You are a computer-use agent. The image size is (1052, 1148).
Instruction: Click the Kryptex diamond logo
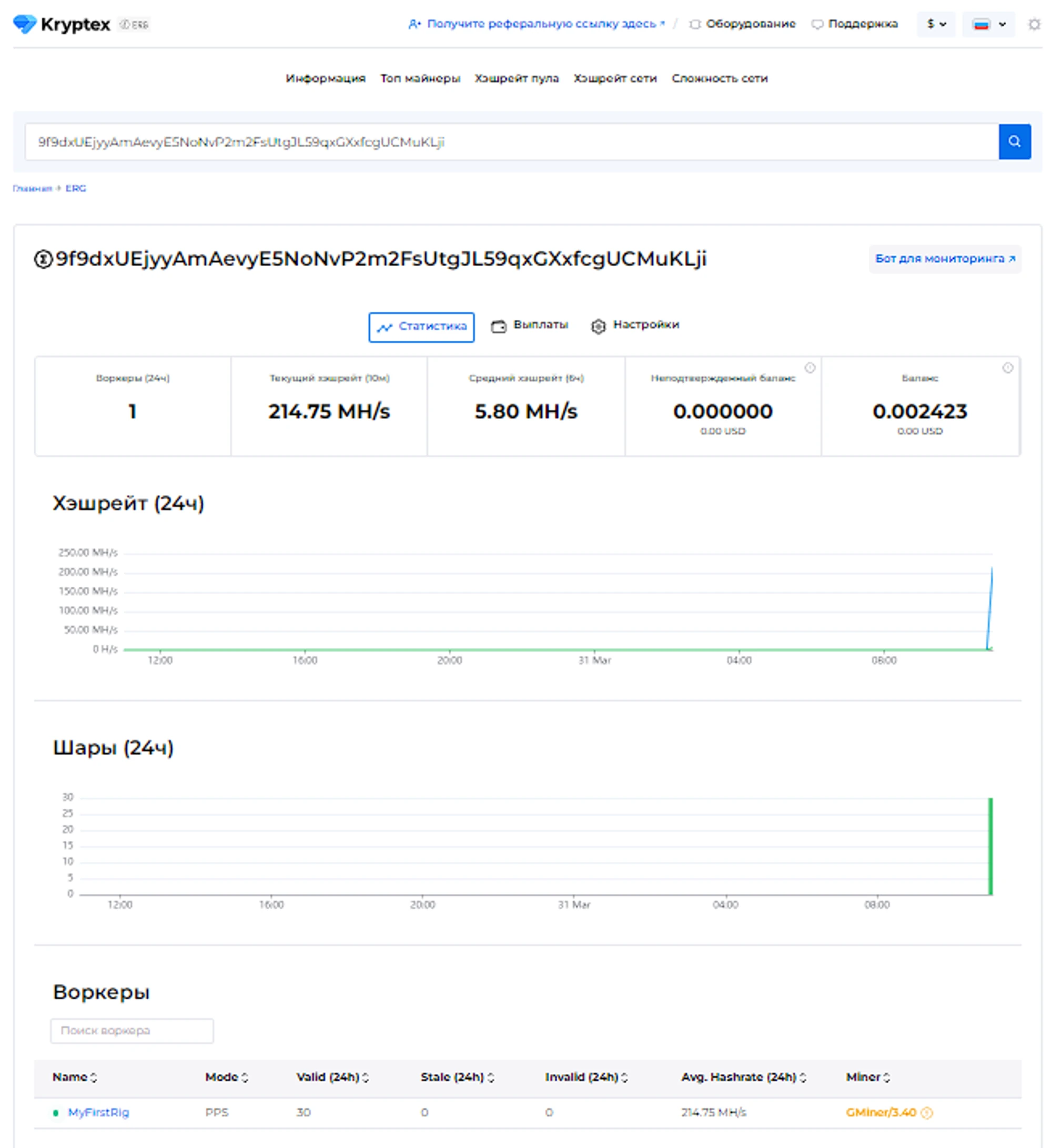tap(25, 24)
